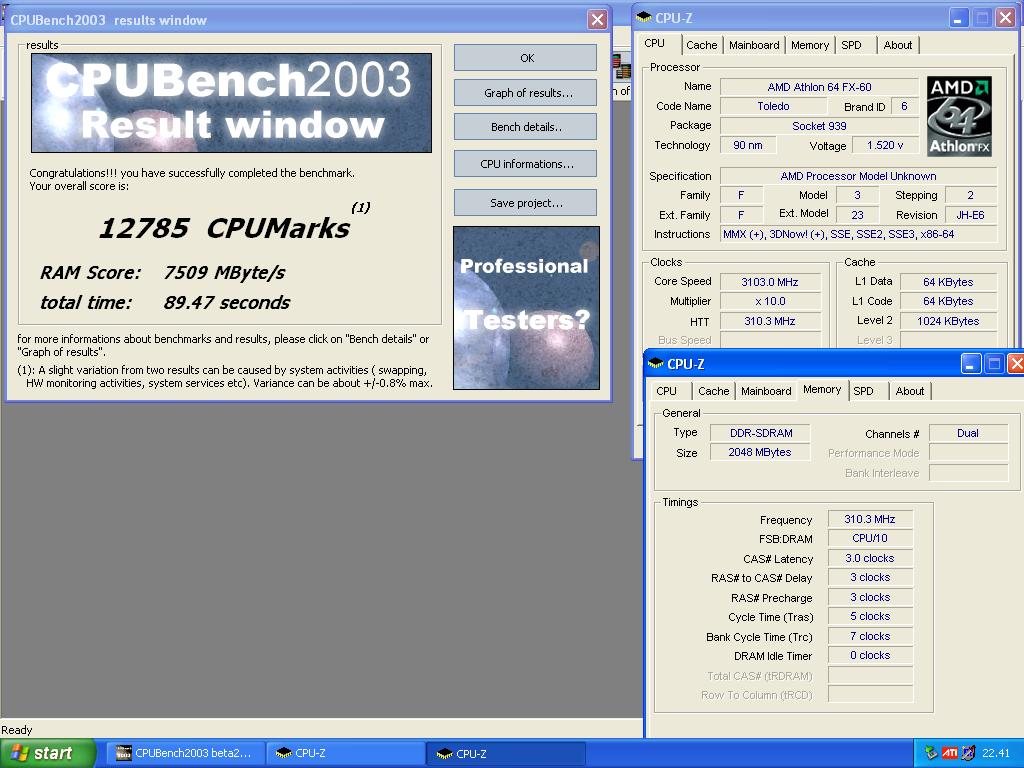The height and width of the screenshot is (768, 1024).
Task: Click DRAM Idle Timer value 0 clocks
Action: [870, 655]
